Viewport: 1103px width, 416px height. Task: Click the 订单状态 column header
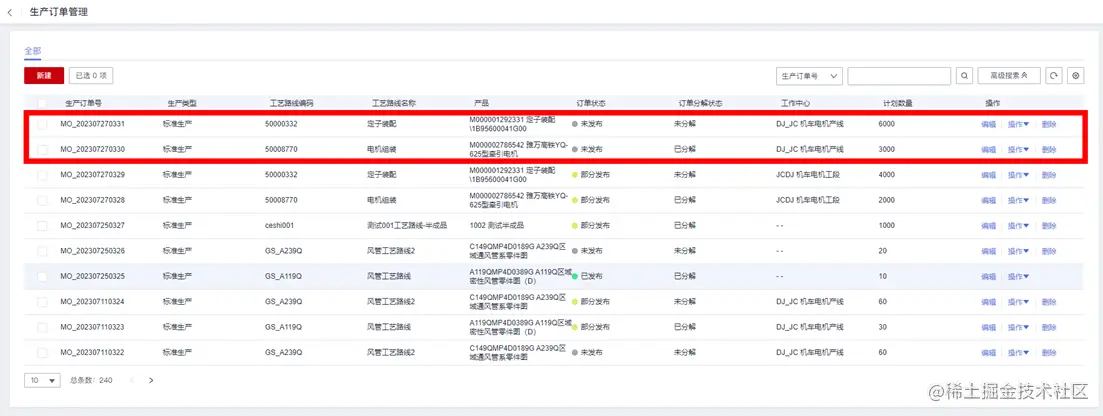(x=590, y=103)
